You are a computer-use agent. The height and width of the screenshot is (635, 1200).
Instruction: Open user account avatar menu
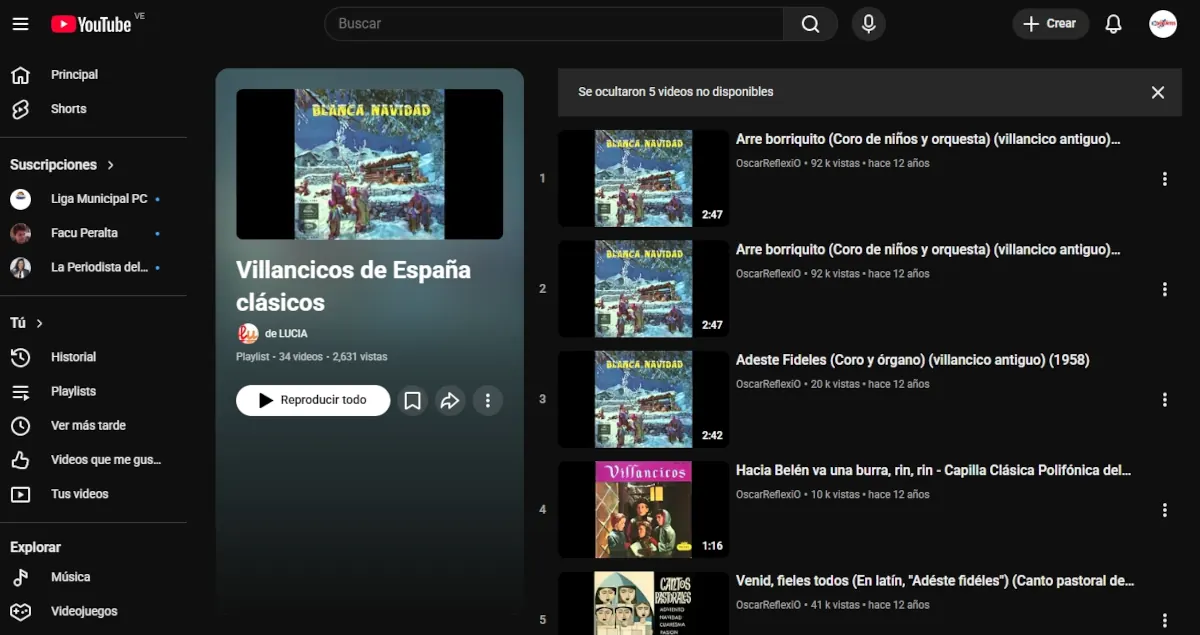1162,24
